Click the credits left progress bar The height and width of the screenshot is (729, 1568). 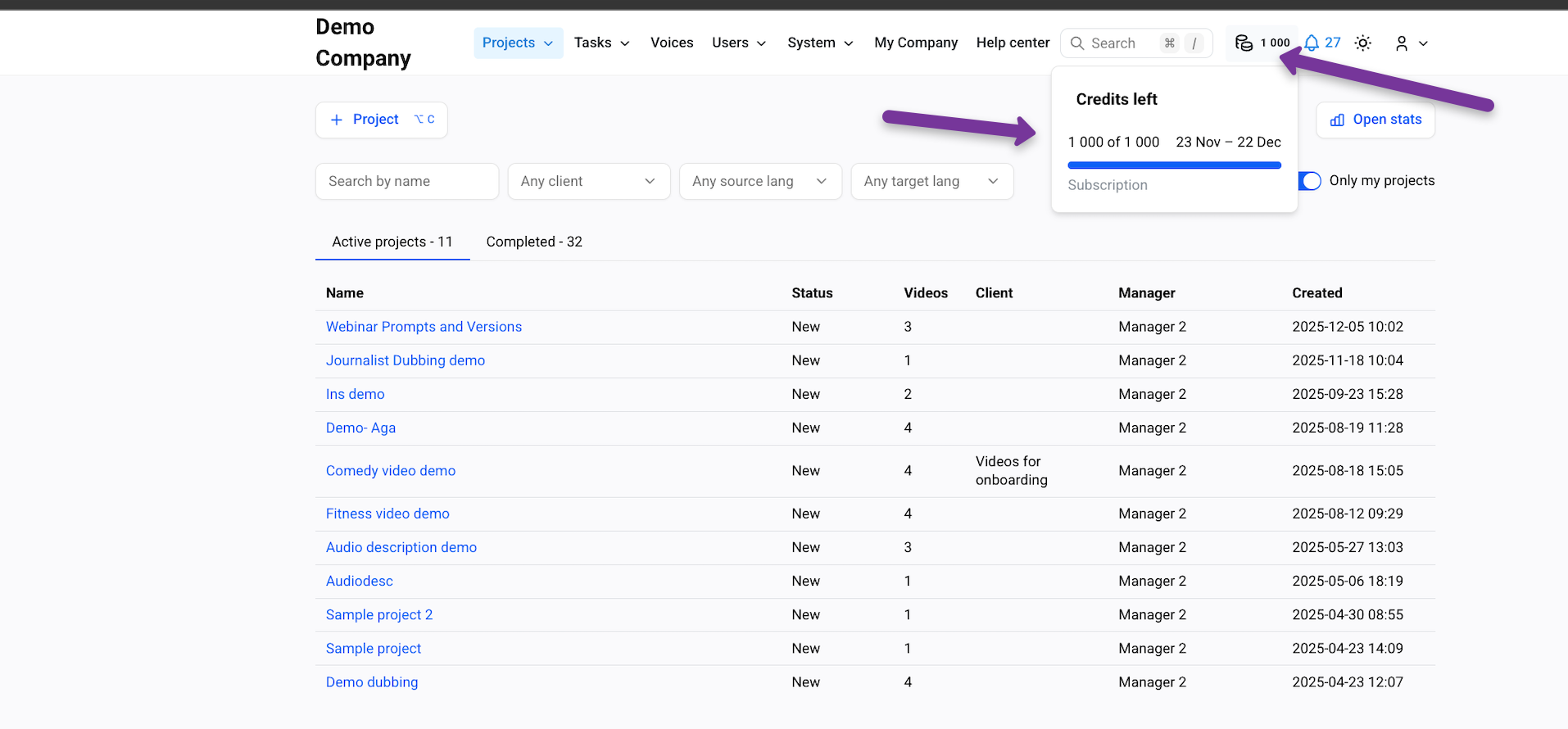(x=1174, y=165)
